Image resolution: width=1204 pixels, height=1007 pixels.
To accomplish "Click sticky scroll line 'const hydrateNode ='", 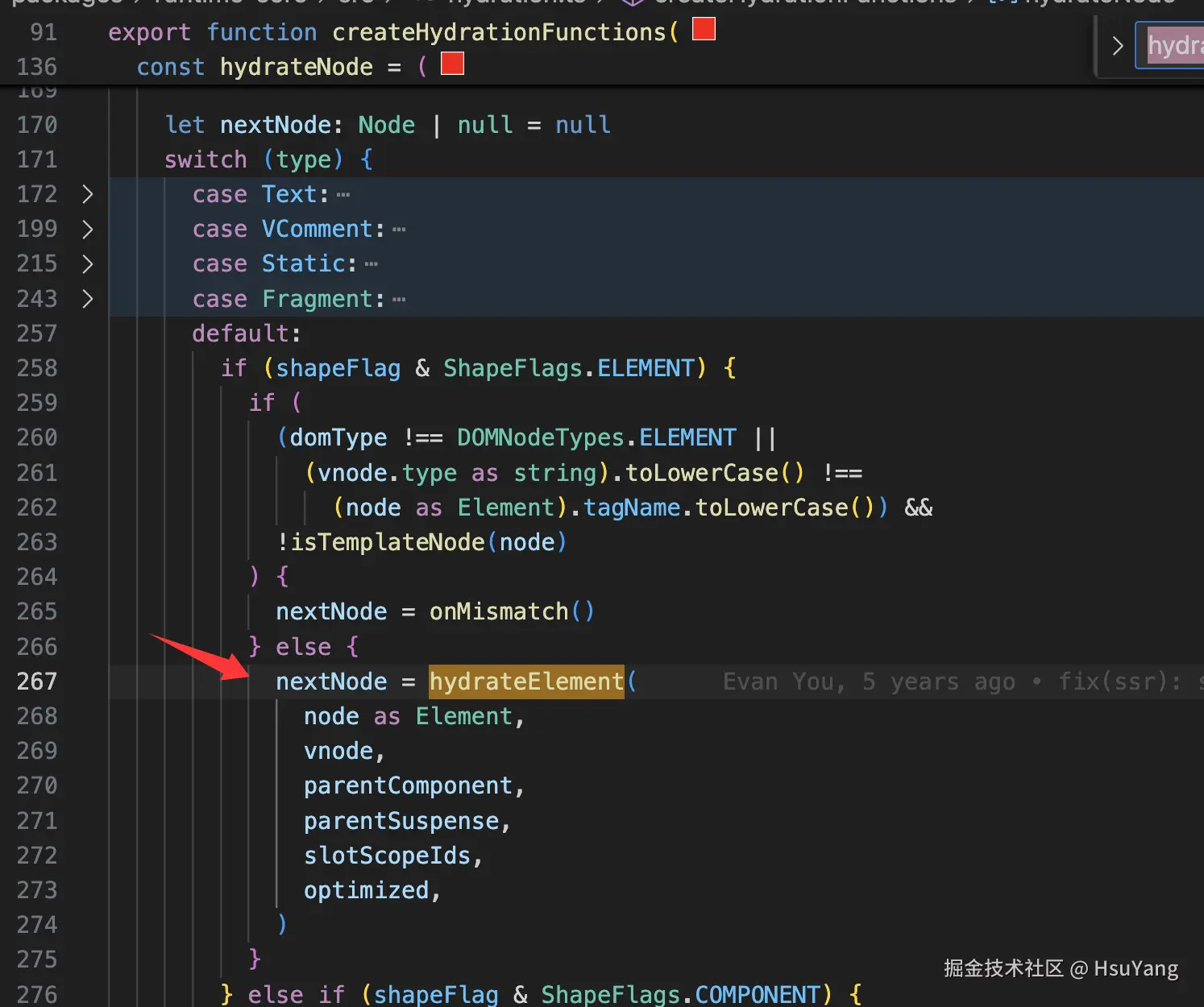I will [x=269, y=67].
